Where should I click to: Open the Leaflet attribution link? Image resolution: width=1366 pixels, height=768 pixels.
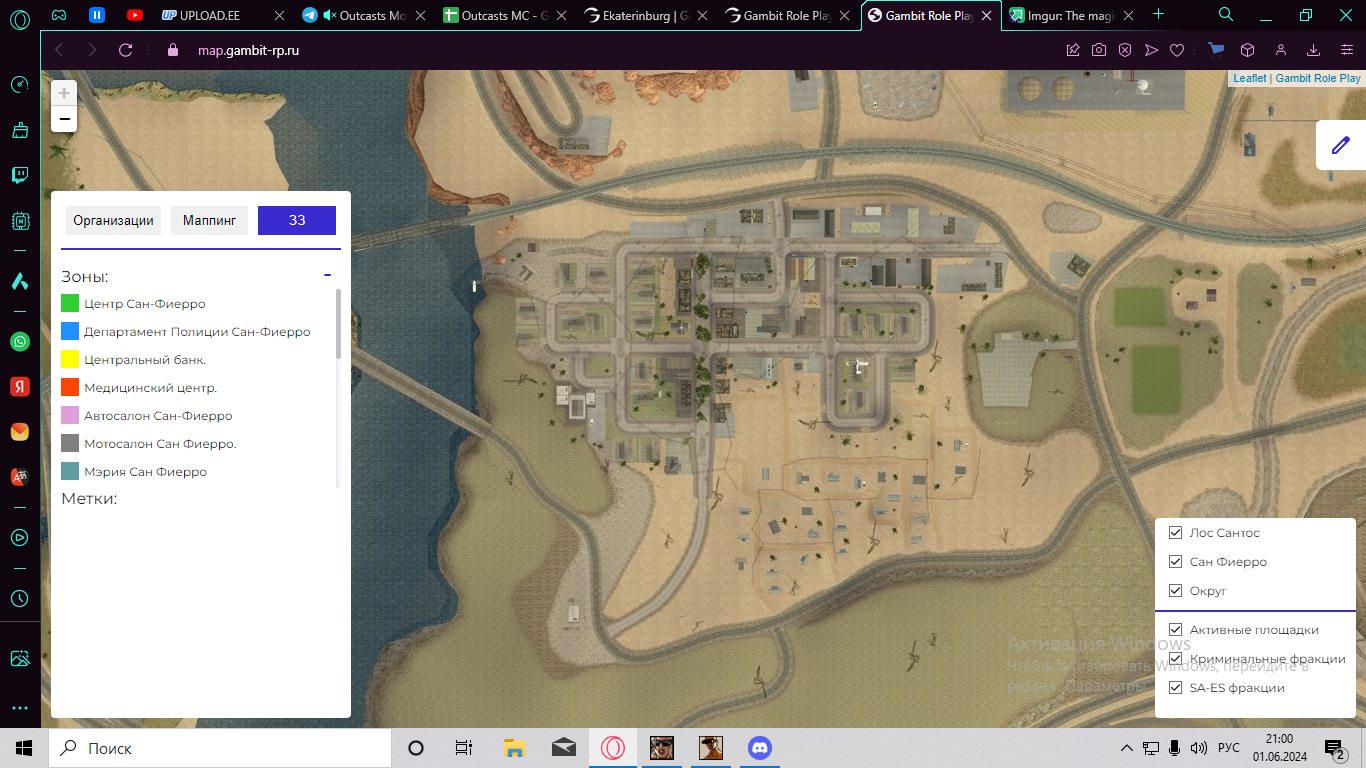pos(1249,78)
